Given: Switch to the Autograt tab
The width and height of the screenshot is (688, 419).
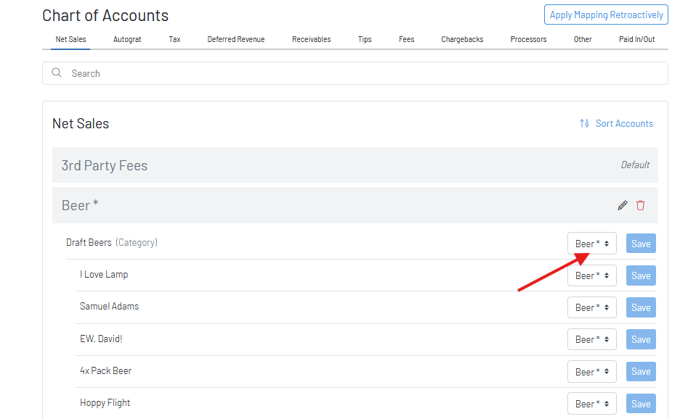Looking at the screenshot, I should coord(127,39).
